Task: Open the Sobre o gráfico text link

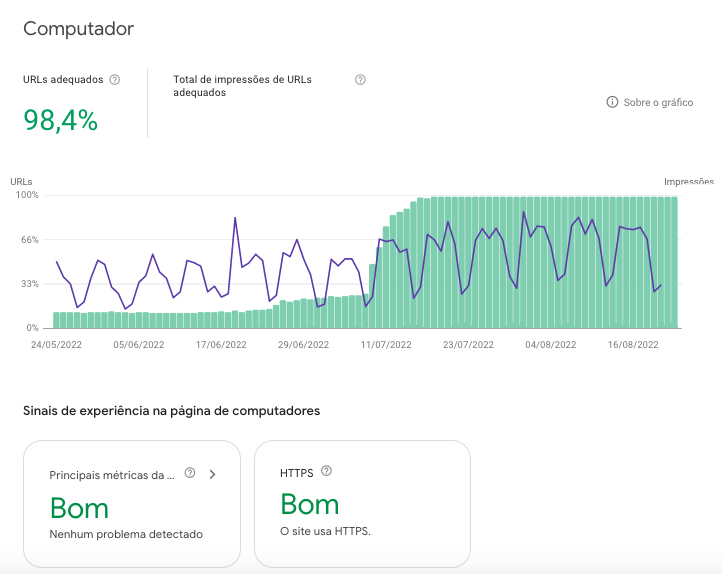Action: pyautogui.click(x=658, y=103)
